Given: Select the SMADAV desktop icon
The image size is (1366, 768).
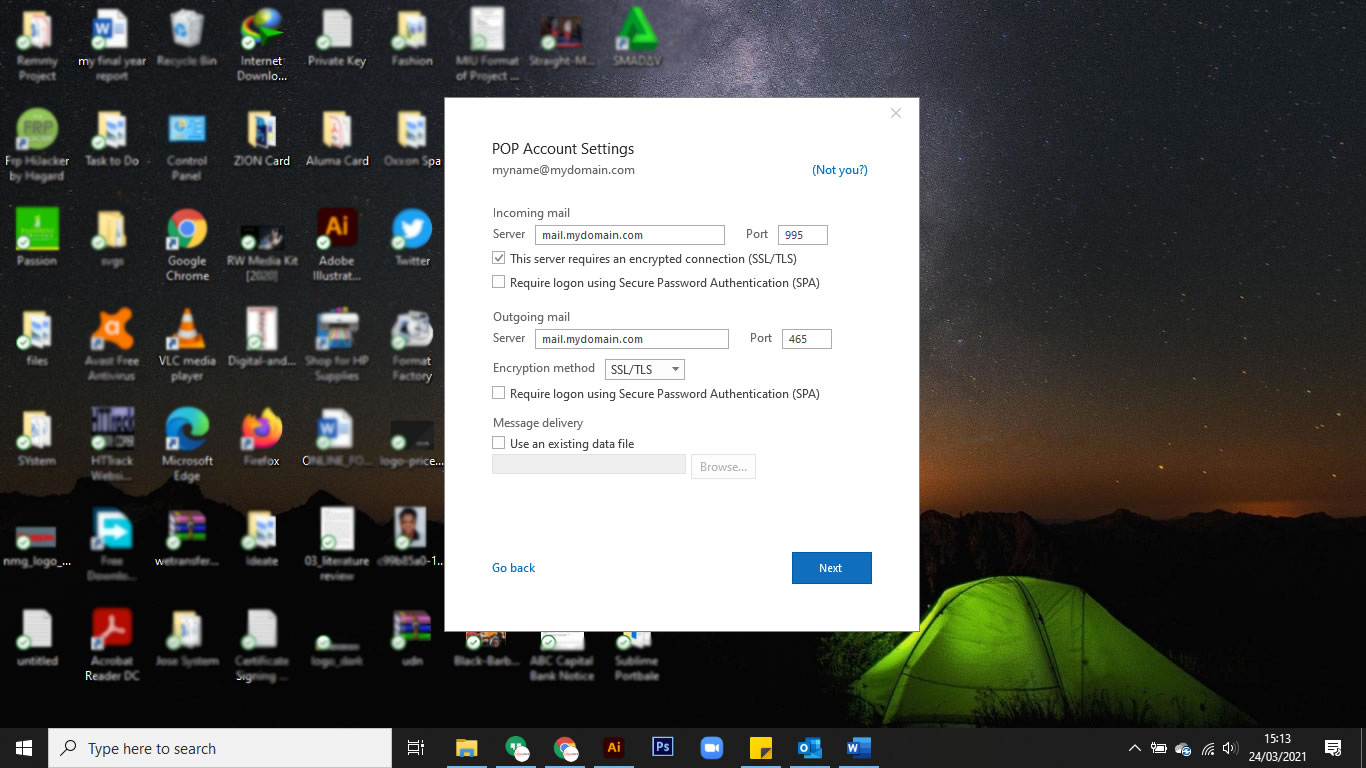Looking at the screenshot, I should pos(636,38).
